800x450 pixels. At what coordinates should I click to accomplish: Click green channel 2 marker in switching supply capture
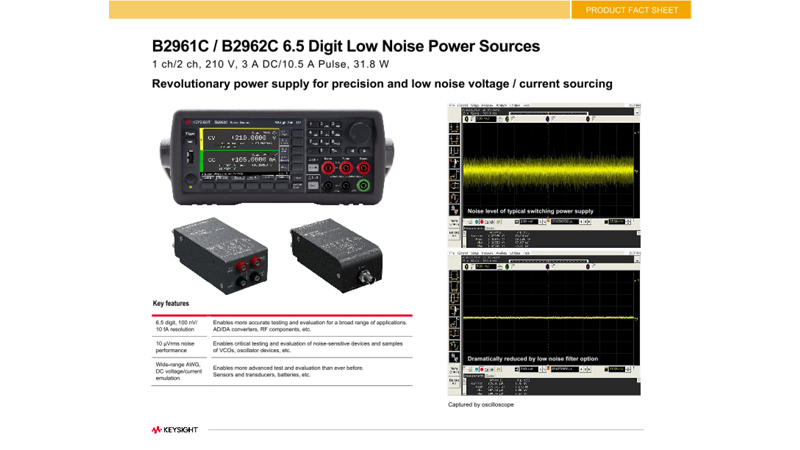(507, 119)
